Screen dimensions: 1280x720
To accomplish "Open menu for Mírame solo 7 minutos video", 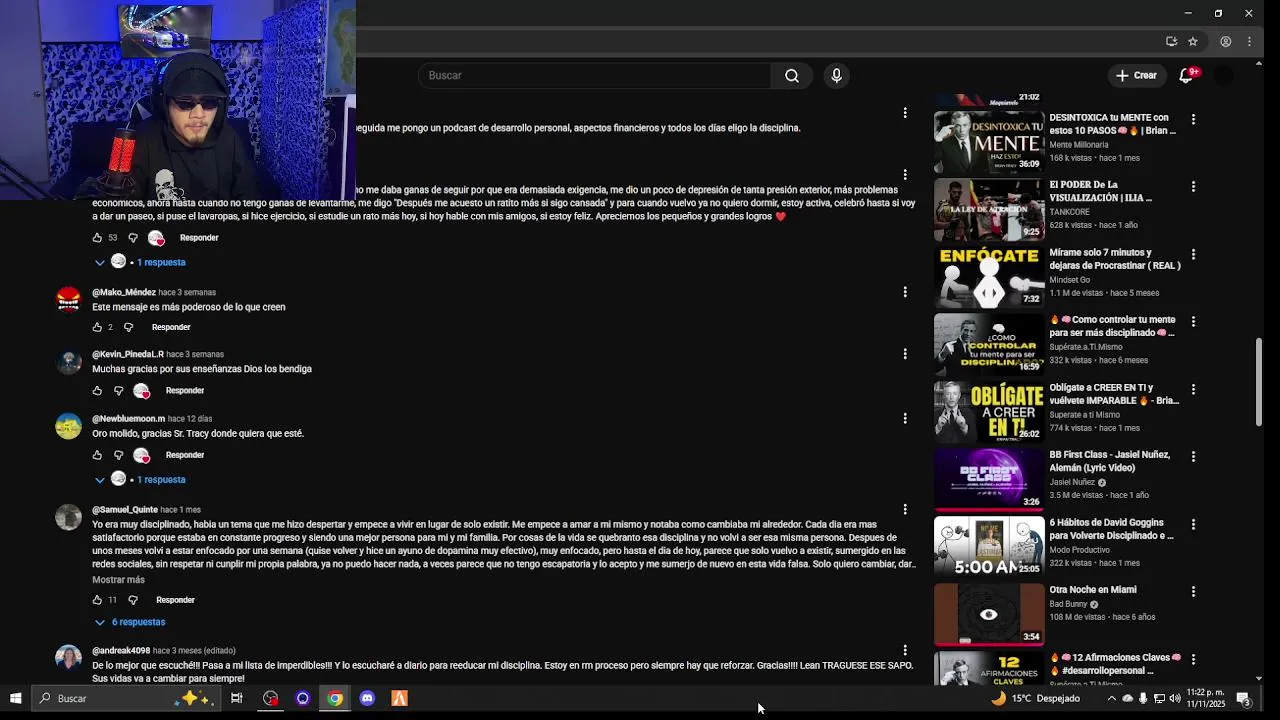I will pyautogui.click(x=1193, y=254).
